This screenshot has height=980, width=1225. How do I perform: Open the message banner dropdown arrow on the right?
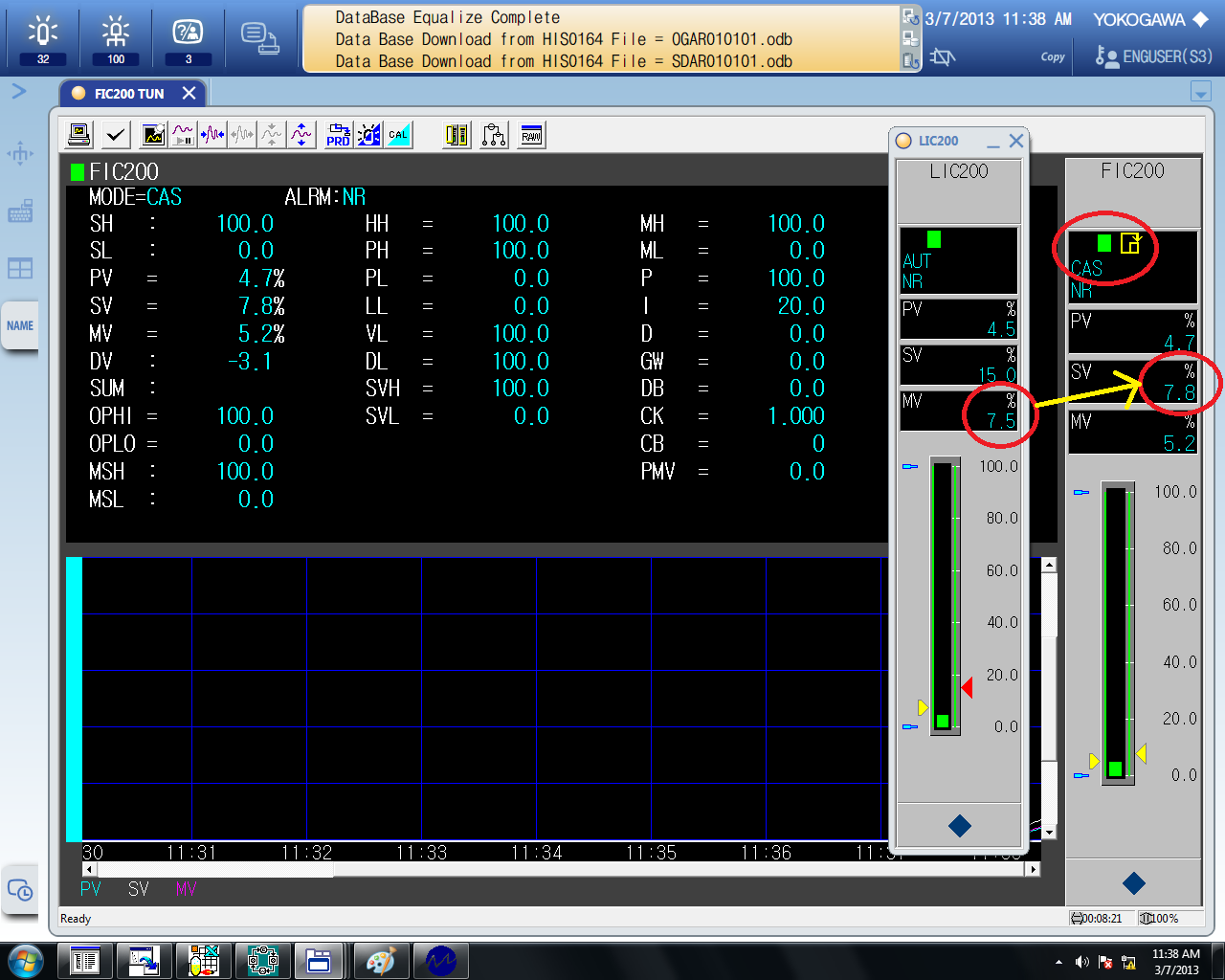click(x=1200, y=92)
